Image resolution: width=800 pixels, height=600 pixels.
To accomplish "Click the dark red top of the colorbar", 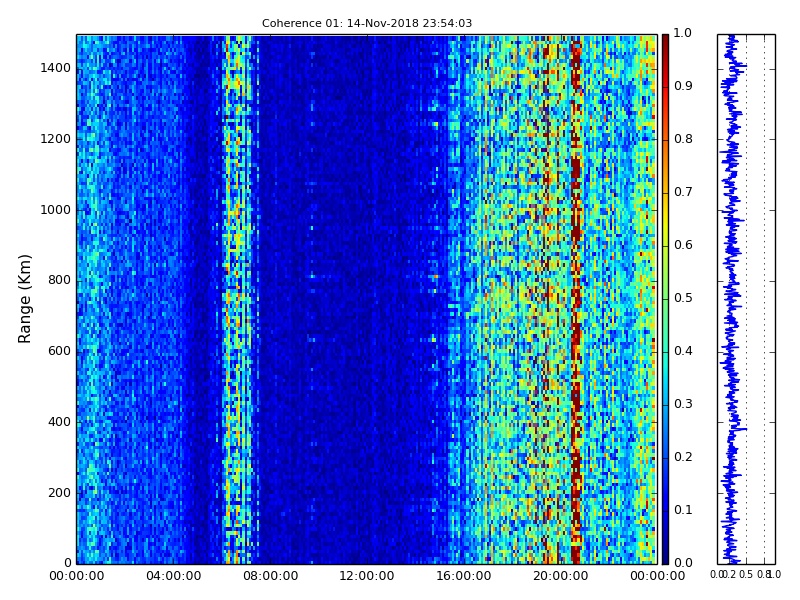I will pyautogui.click(x=665, y=43).
